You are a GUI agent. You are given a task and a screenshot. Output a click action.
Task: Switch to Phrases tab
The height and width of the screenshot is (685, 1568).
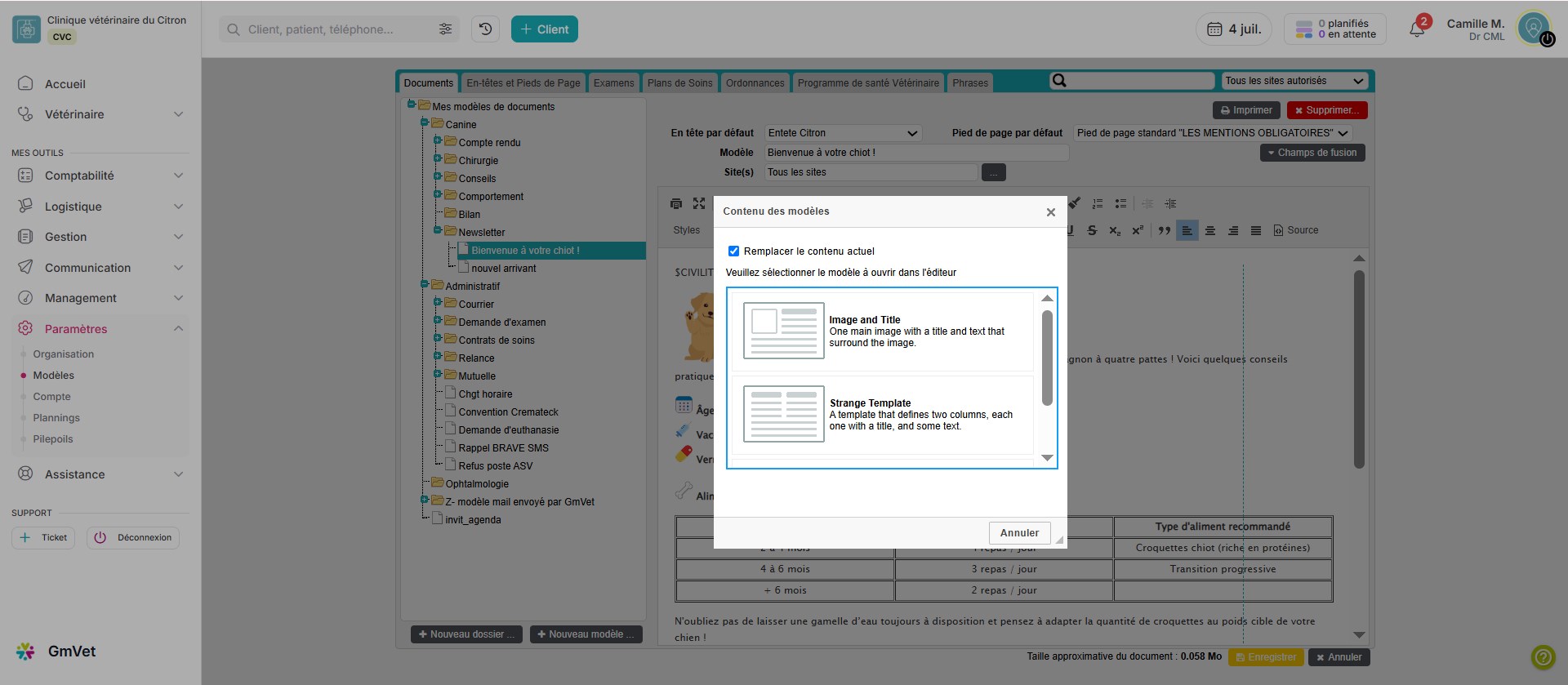970,82
